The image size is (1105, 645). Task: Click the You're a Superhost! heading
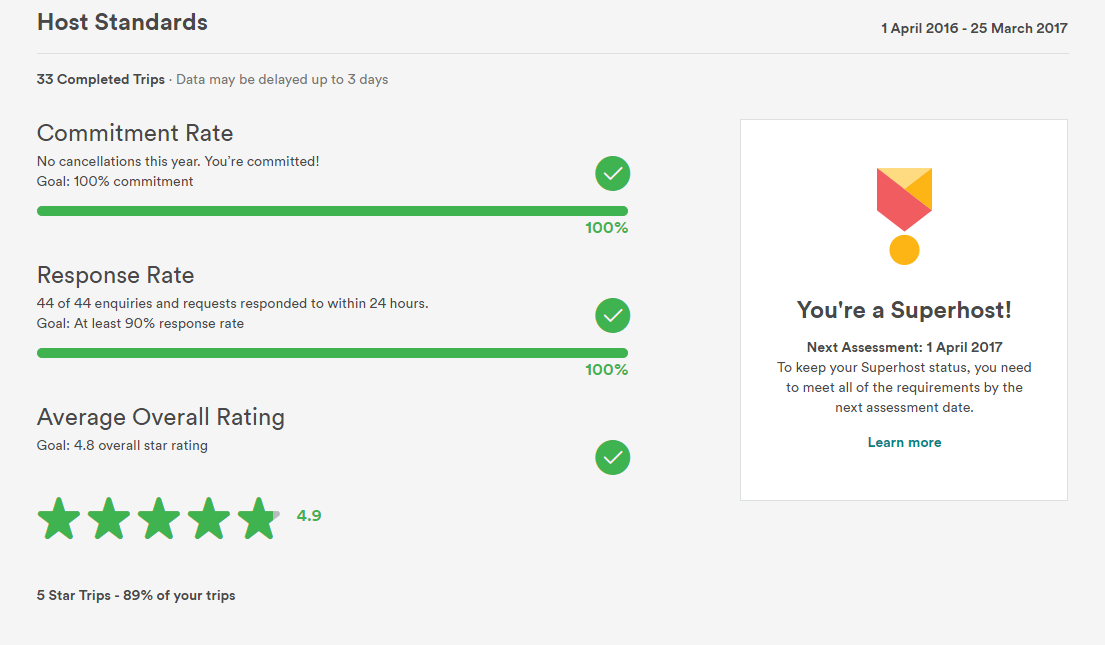coord(904,310)
